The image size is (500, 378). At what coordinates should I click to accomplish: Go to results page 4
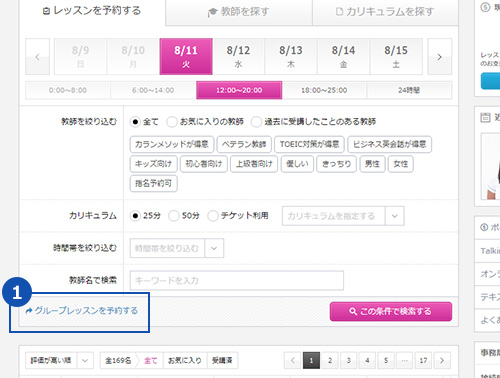[367, 361]
